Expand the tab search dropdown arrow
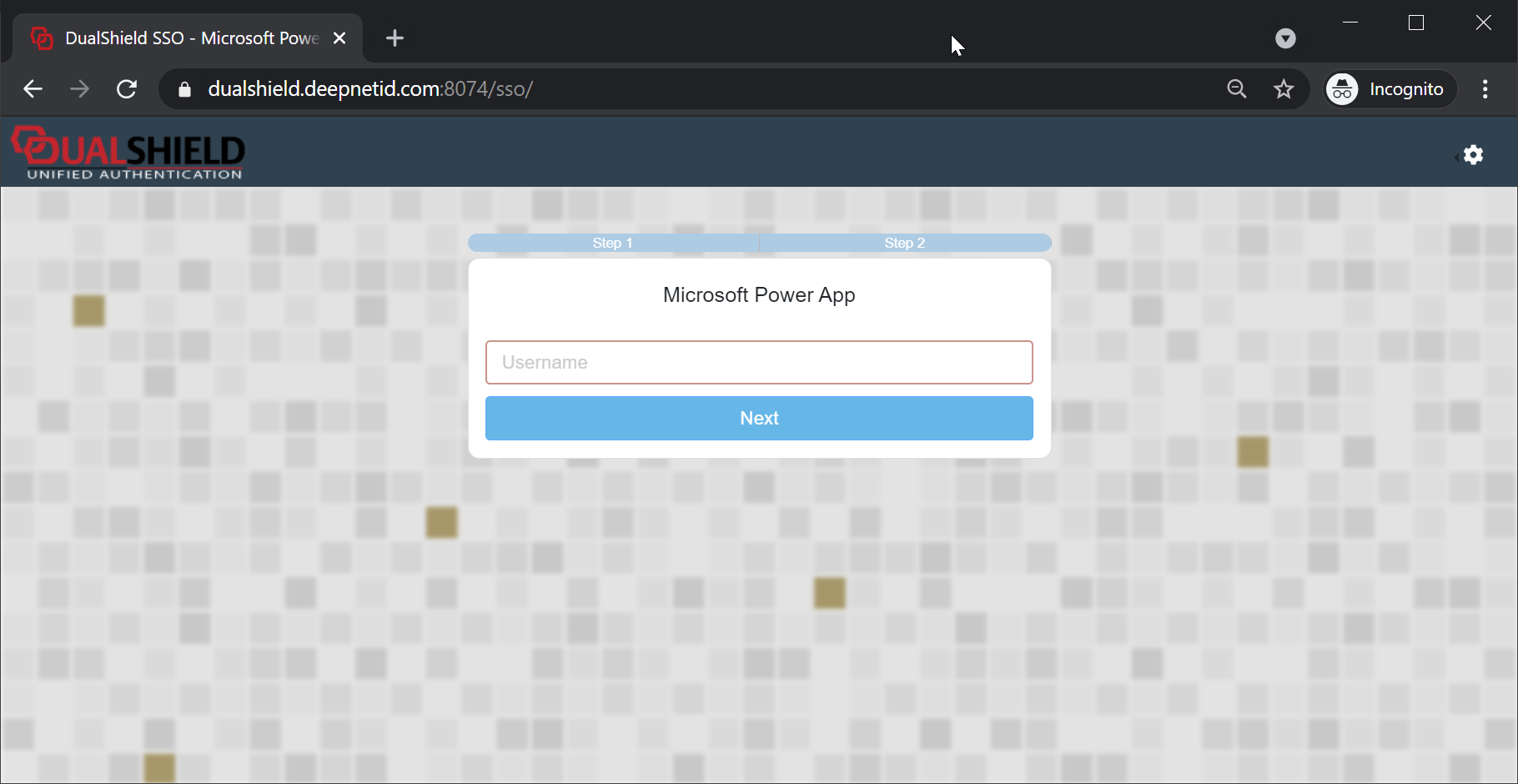Screen dimensions: 1518x784 point(1285,38)
